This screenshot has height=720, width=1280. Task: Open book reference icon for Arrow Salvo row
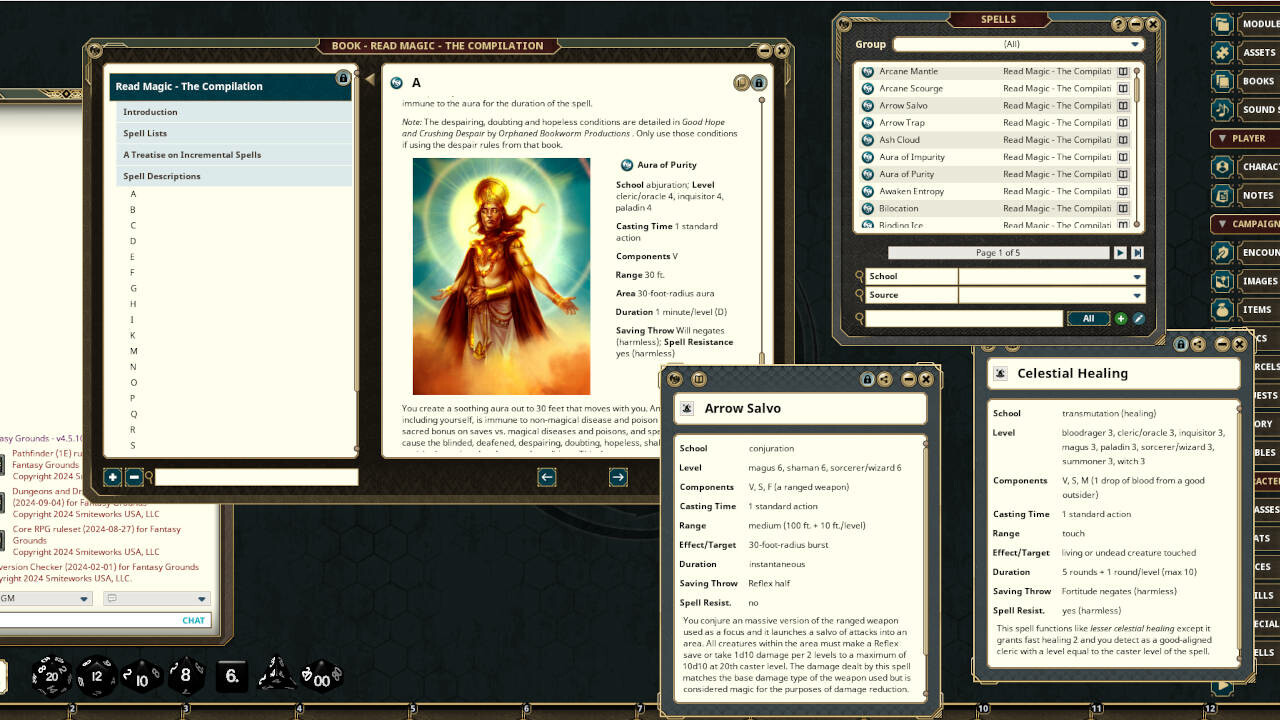[1123, 106]
